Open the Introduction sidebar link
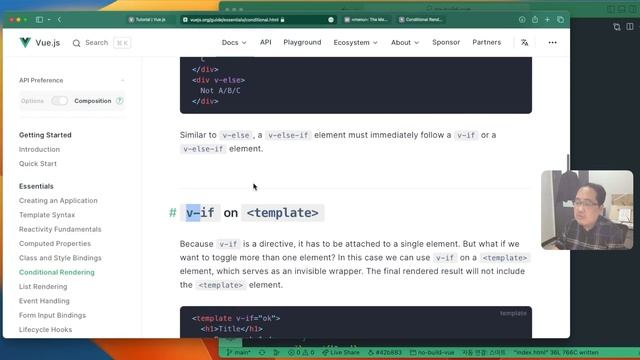Screen dimensions: 640x360 coord(39,149)
